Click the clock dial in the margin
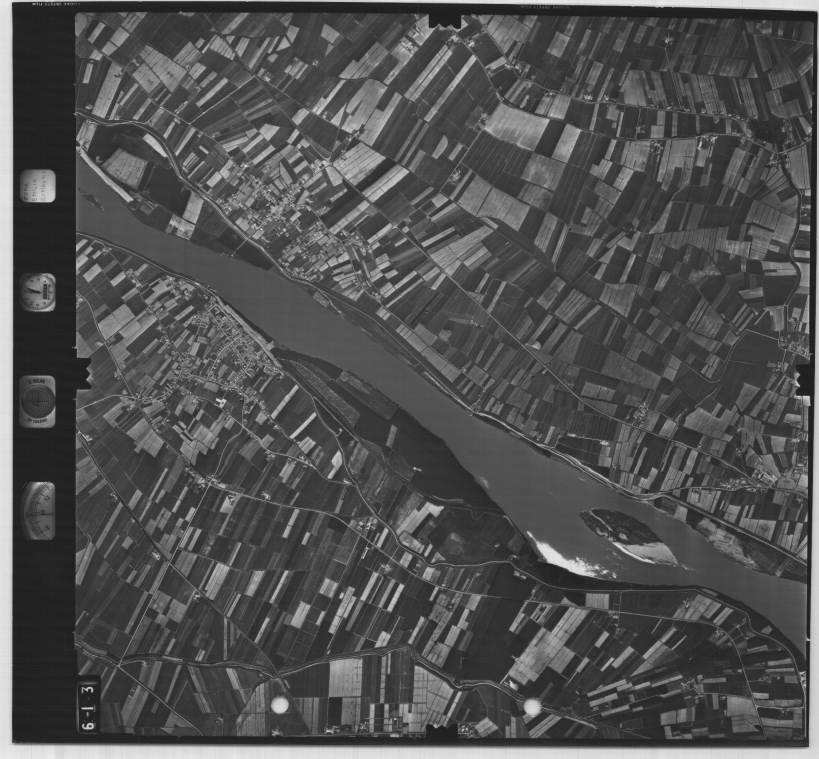This screenshot has width=819, height=759. click(x=38, y=292)
